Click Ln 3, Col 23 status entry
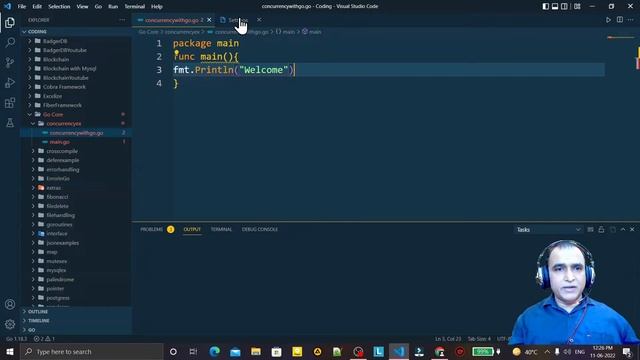 (448, 339)
